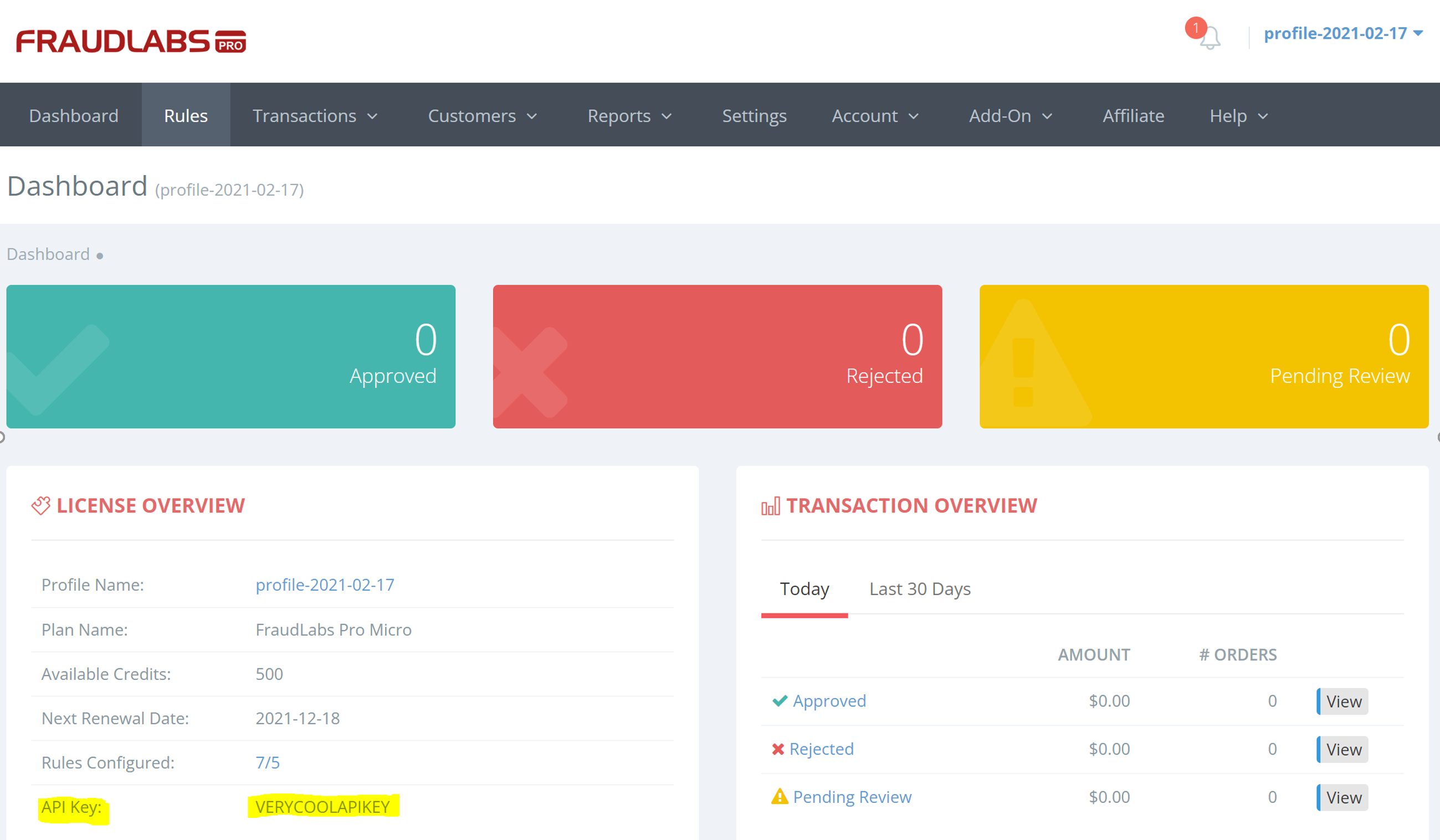Click the Help chevron arrow
Screen dimensions: 1440x840
click(x=1263, y=116)
